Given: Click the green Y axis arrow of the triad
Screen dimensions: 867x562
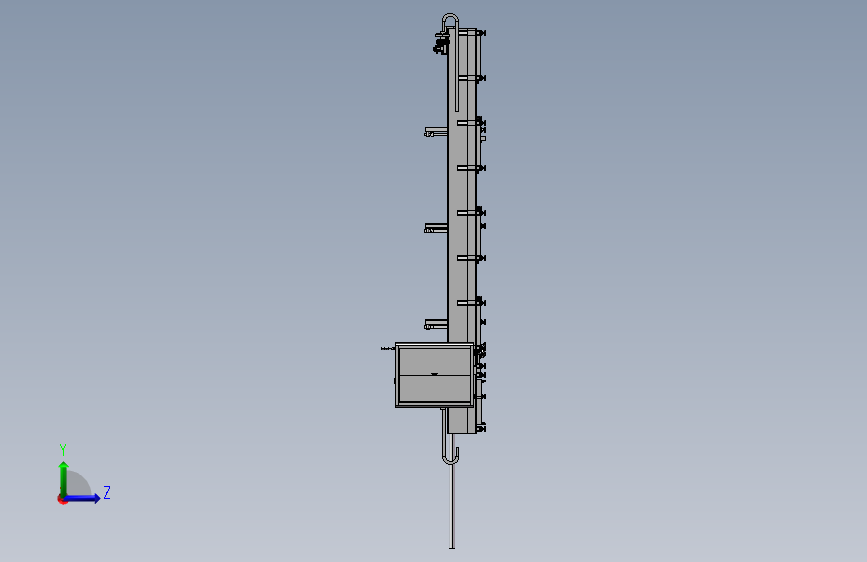Looking at the screenshot, I should point(64,478).
